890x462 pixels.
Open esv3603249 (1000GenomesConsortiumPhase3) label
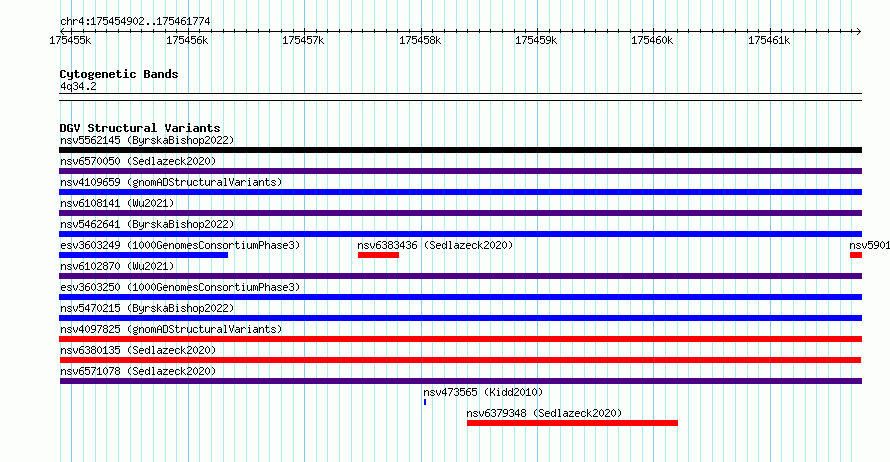(x=180, y=245)
